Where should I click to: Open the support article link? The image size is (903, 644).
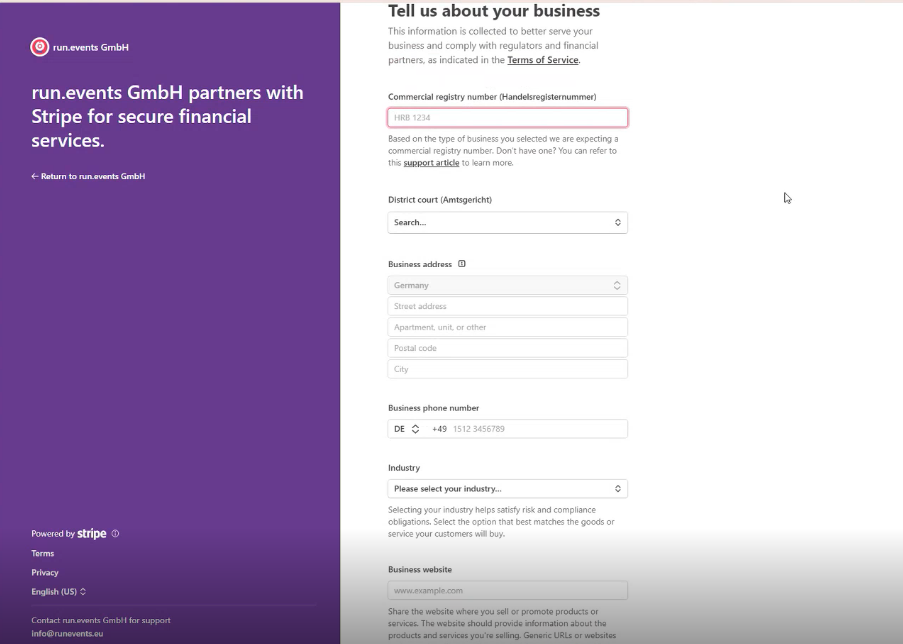(x=431, y=163)
